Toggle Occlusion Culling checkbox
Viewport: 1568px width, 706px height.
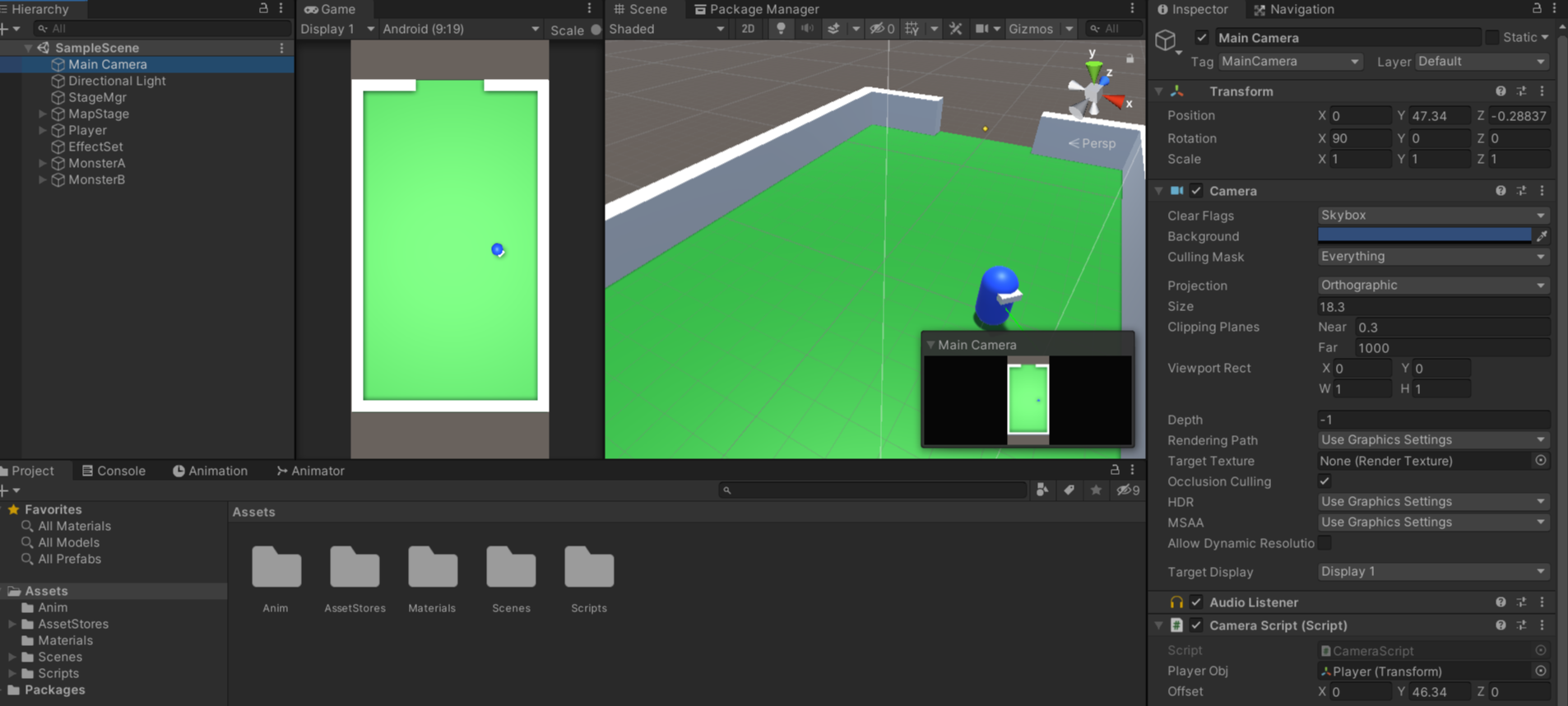coord(1324,481)
